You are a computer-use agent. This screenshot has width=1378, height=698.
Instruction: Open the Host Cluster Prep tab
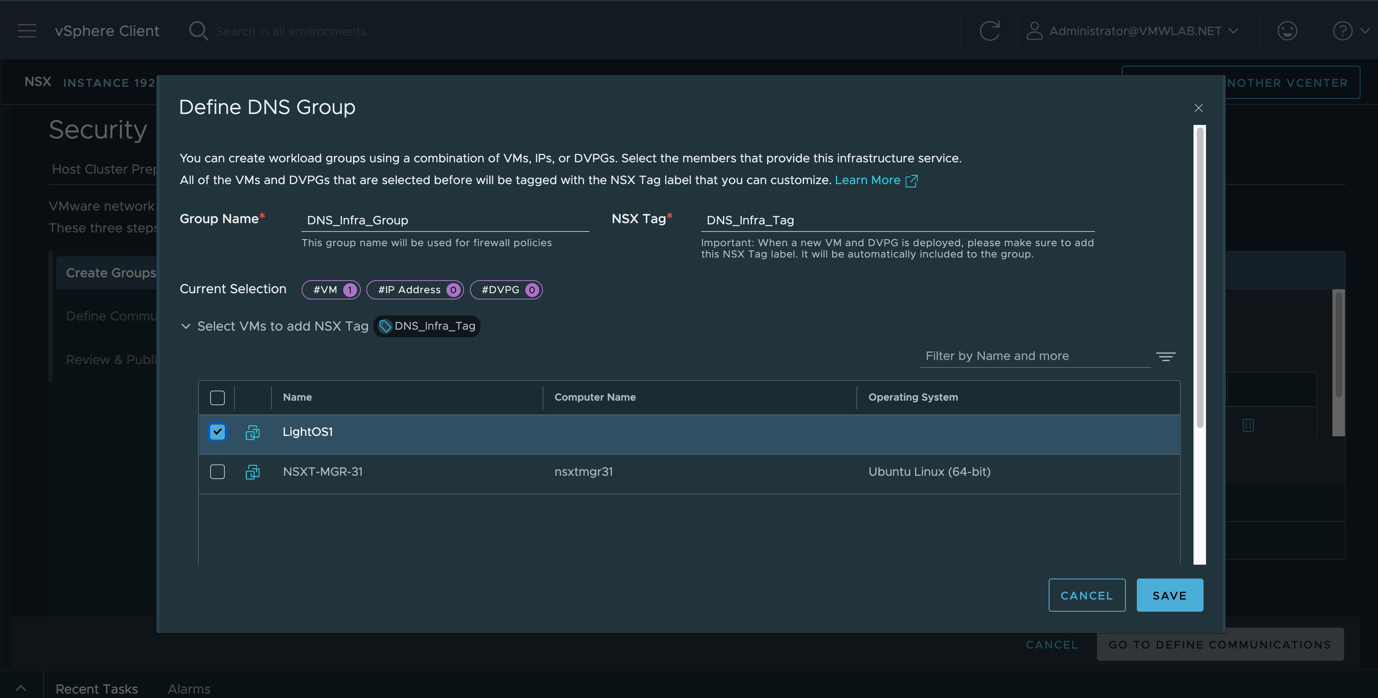tap(104, 169)
